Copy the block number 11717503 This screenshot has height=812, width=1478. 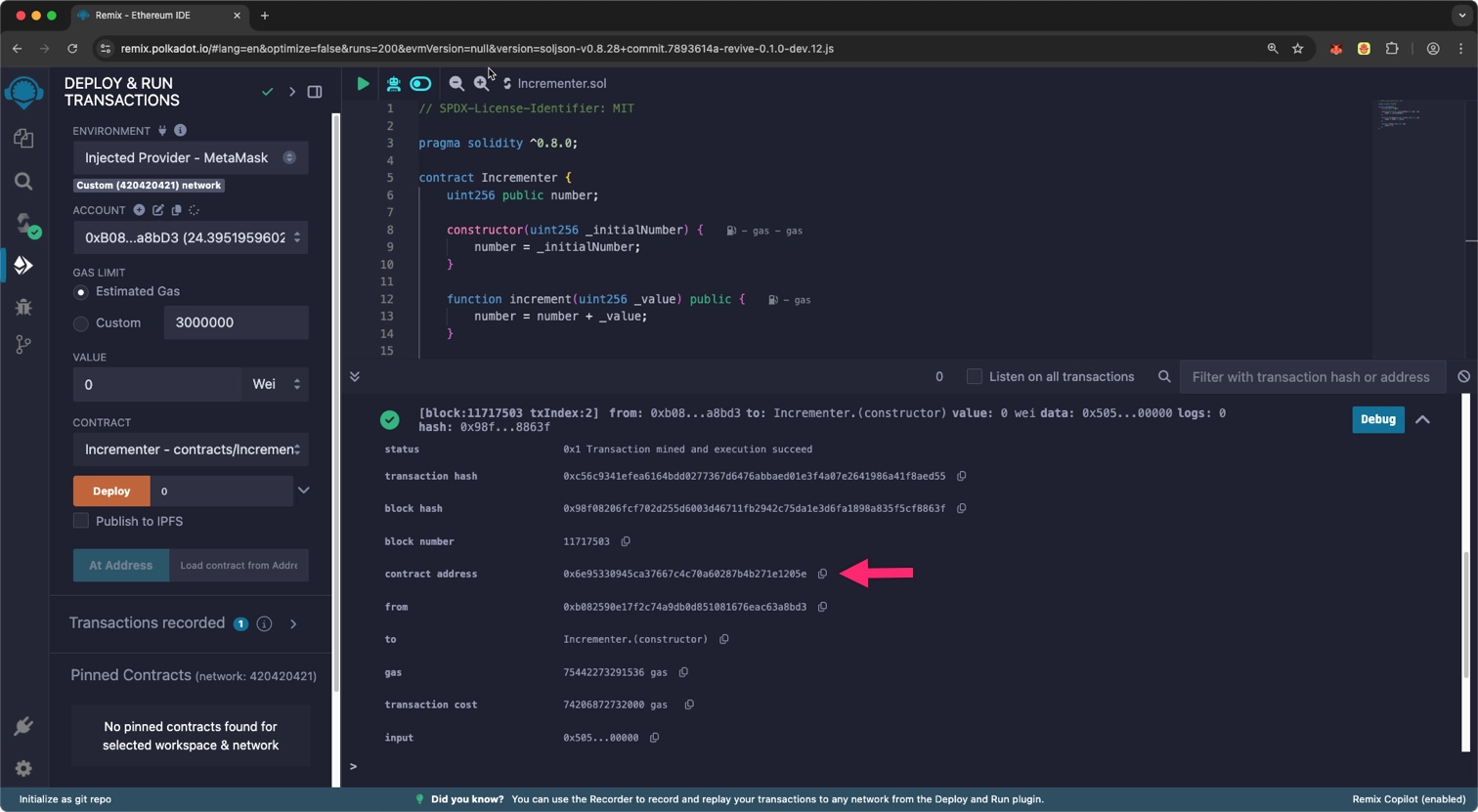(626, 541)
